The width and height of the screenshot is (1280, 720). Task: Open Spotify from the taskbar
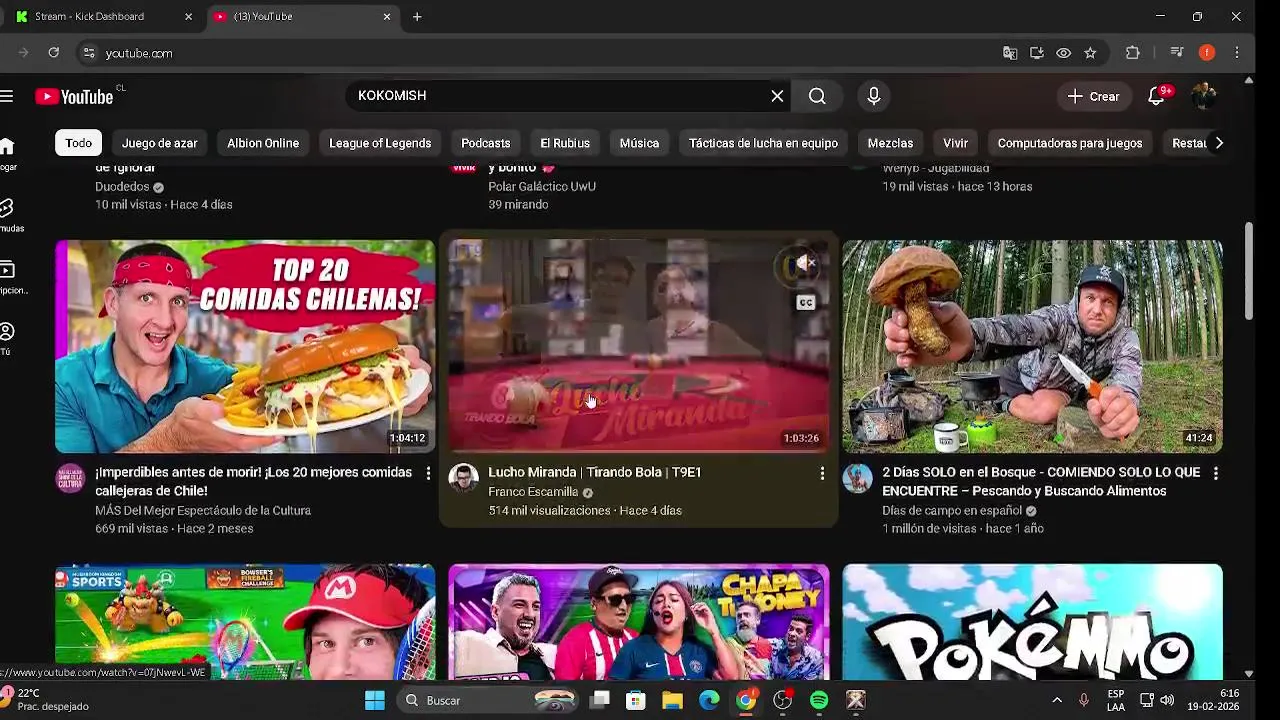click(819, 700)
